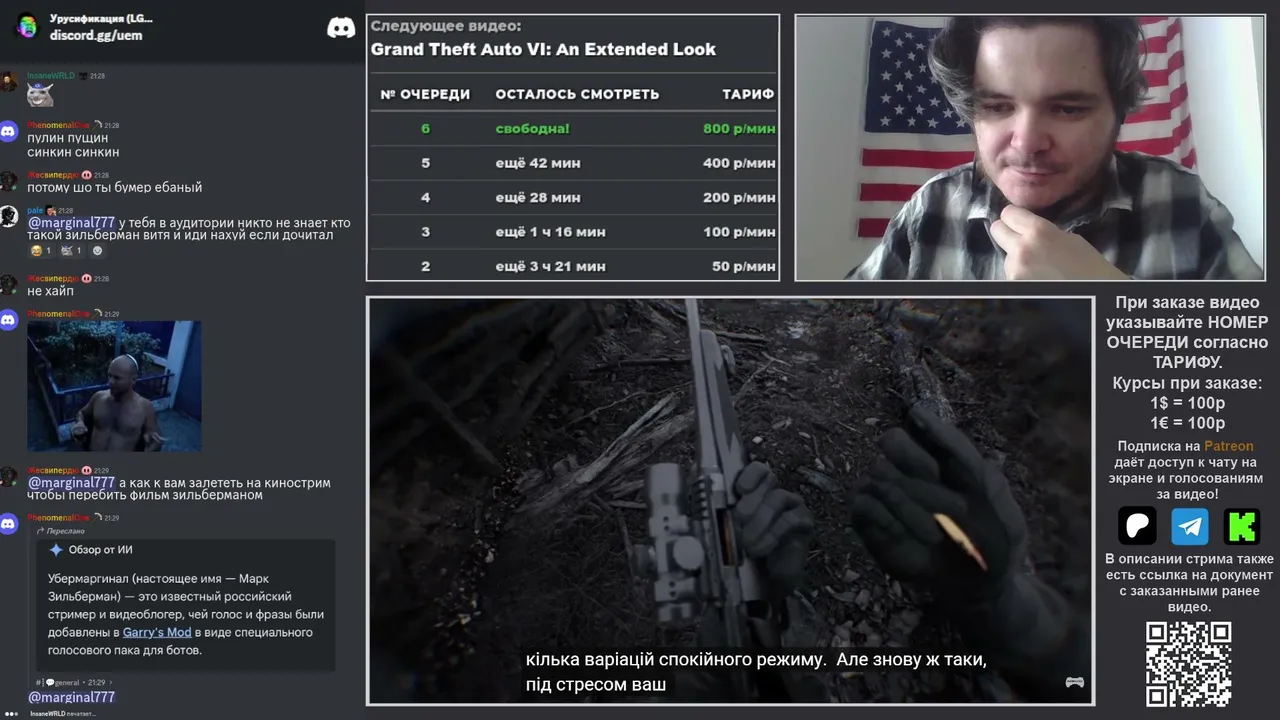Click the orange Patreon word in the subscription note
This screenshot has width=1280, height=720.
tap(1228, 446)
